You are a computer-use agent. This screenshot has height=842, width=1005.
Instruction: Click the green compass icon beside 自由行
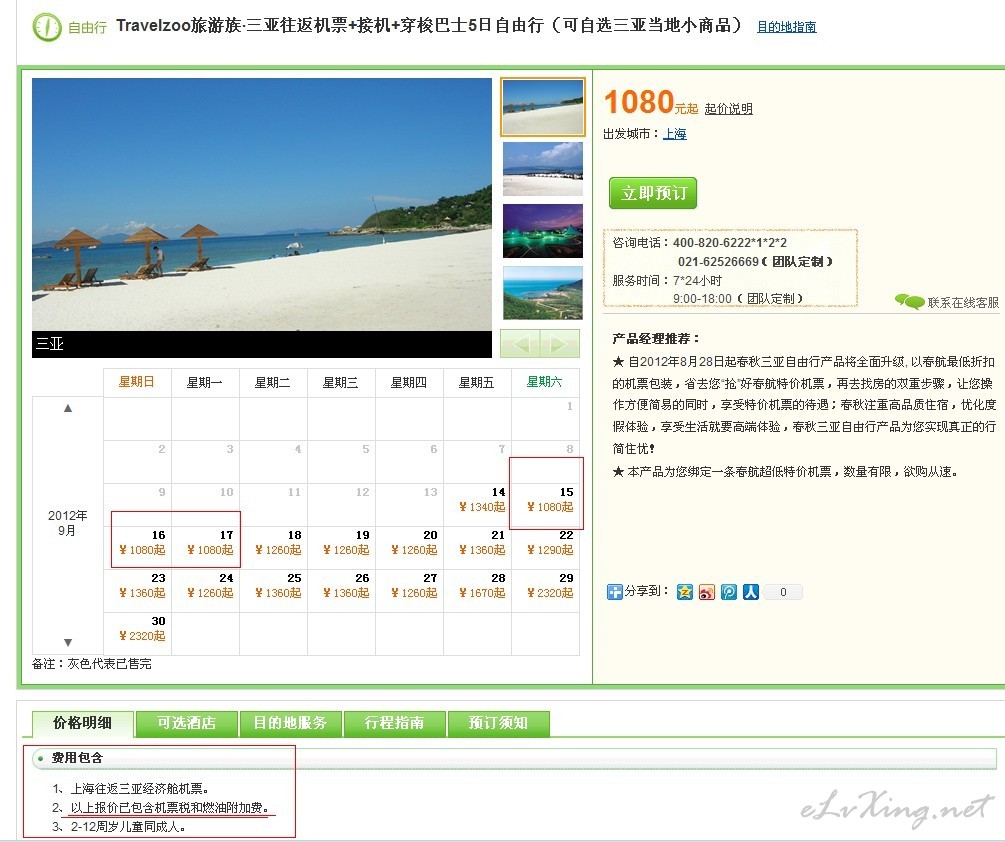point(47,27)
